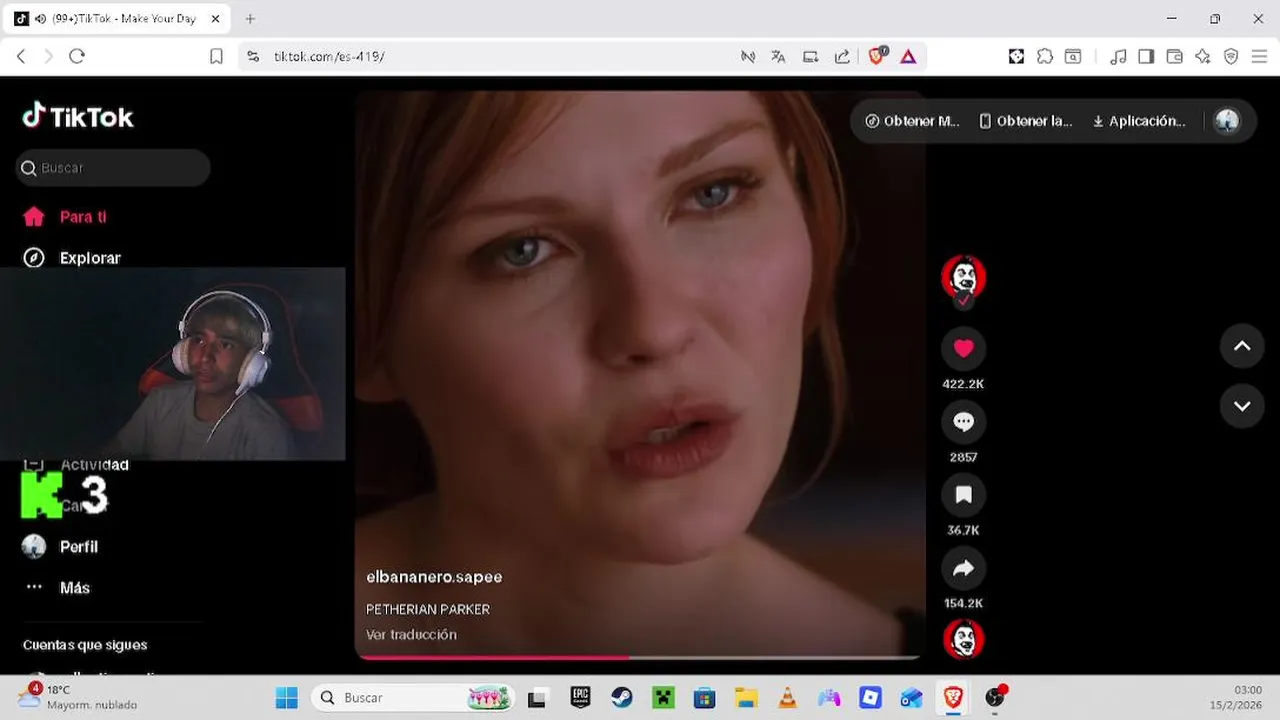Toggle the browser sidebar panel icon
This screenshot has width=1280, height=720.
[1146, 57]
